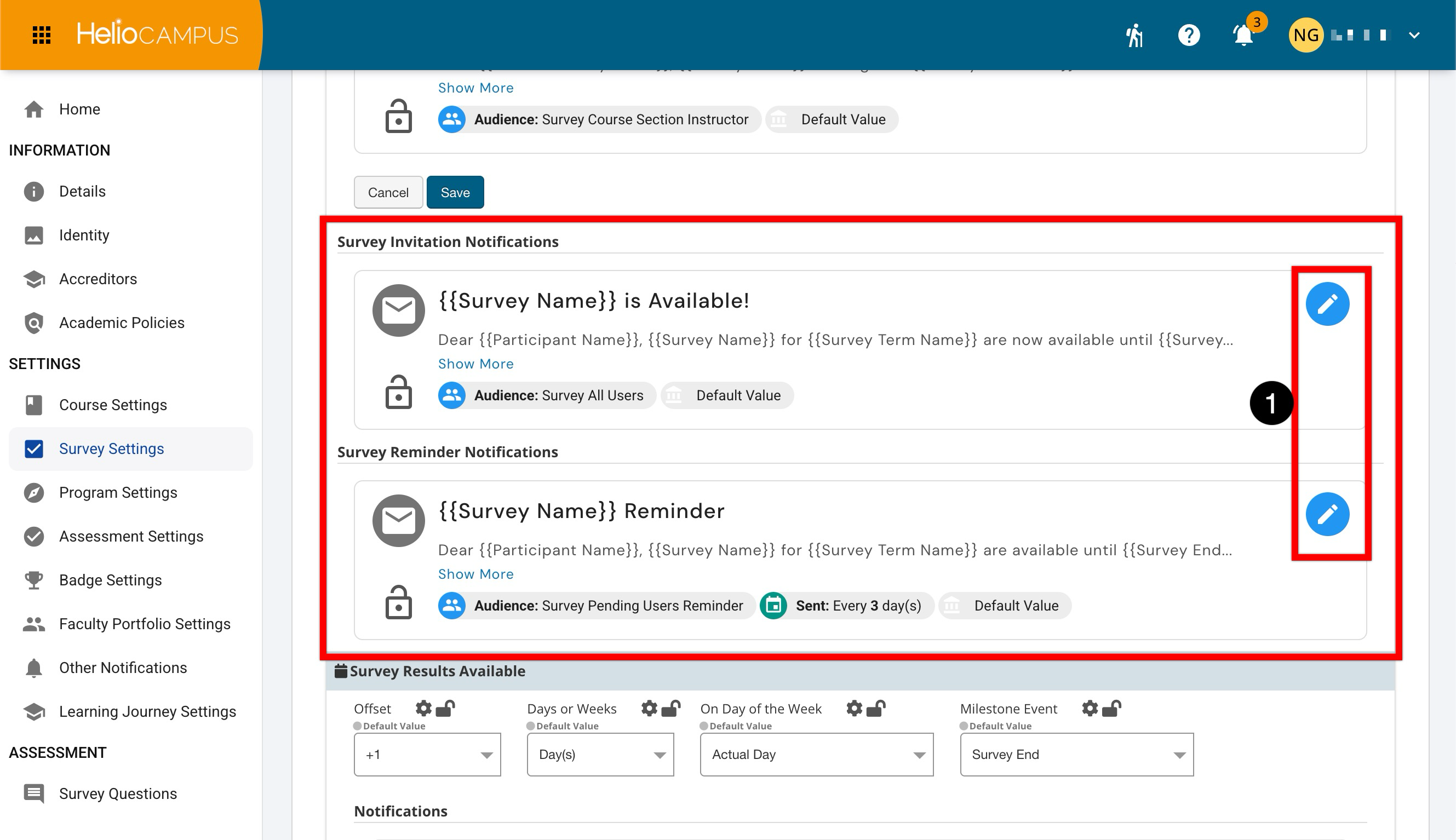Select Survey Settings in the sidebar
This screenshot has width=1456, height=840.
coord(130,449)
